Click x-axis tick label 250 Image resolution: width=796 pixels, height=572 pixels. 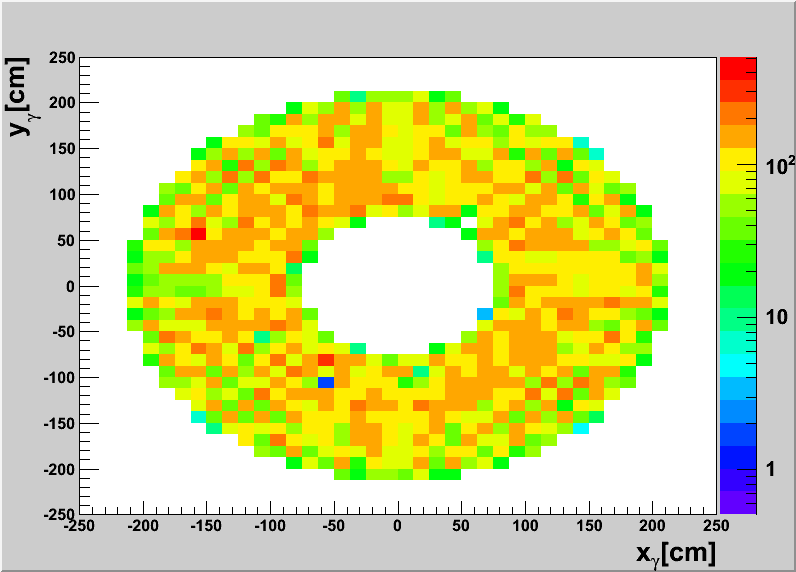pos(716,525)
